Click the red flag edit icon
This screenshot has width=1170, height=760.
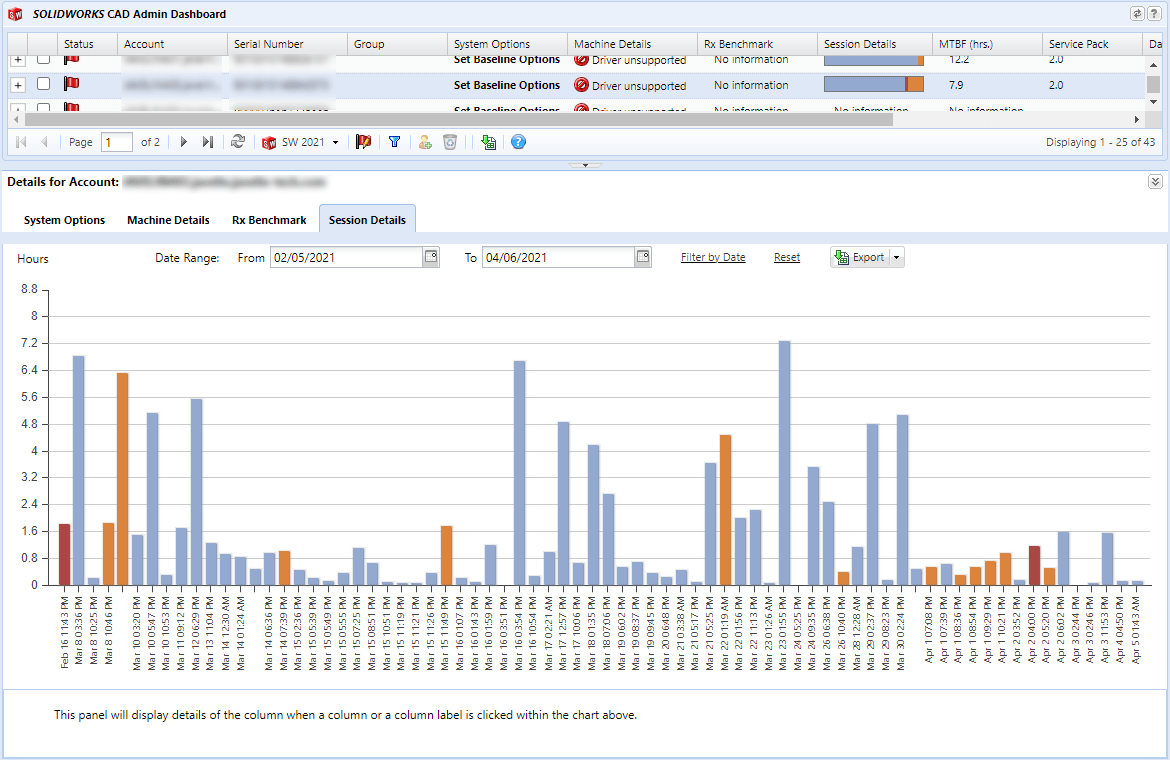click(x=363, y=142)
